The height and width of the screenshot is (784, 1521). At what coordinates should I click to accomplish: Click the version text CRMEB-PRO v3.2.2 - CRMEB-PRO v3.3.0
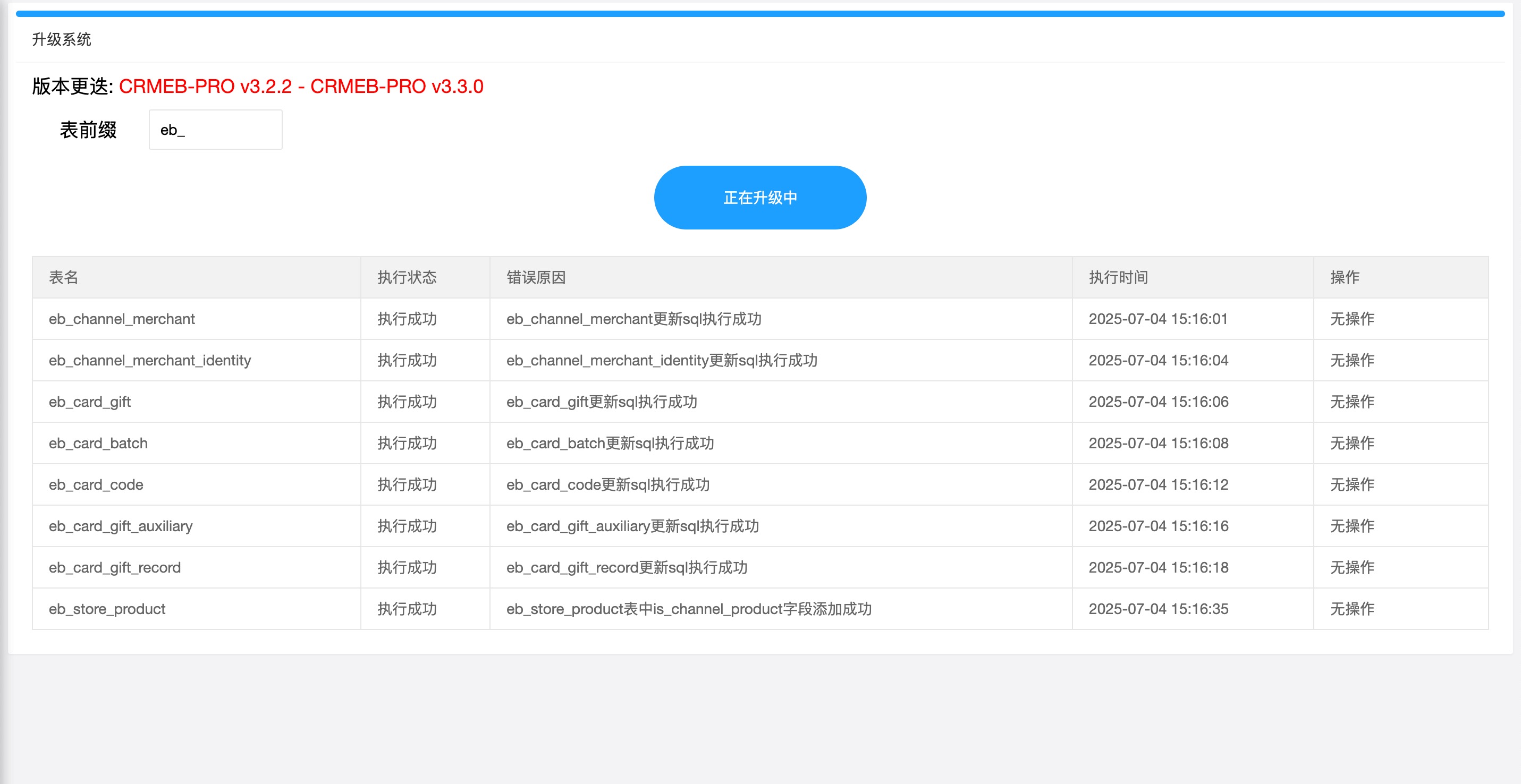pyautogui.click(x=301, y=87)
